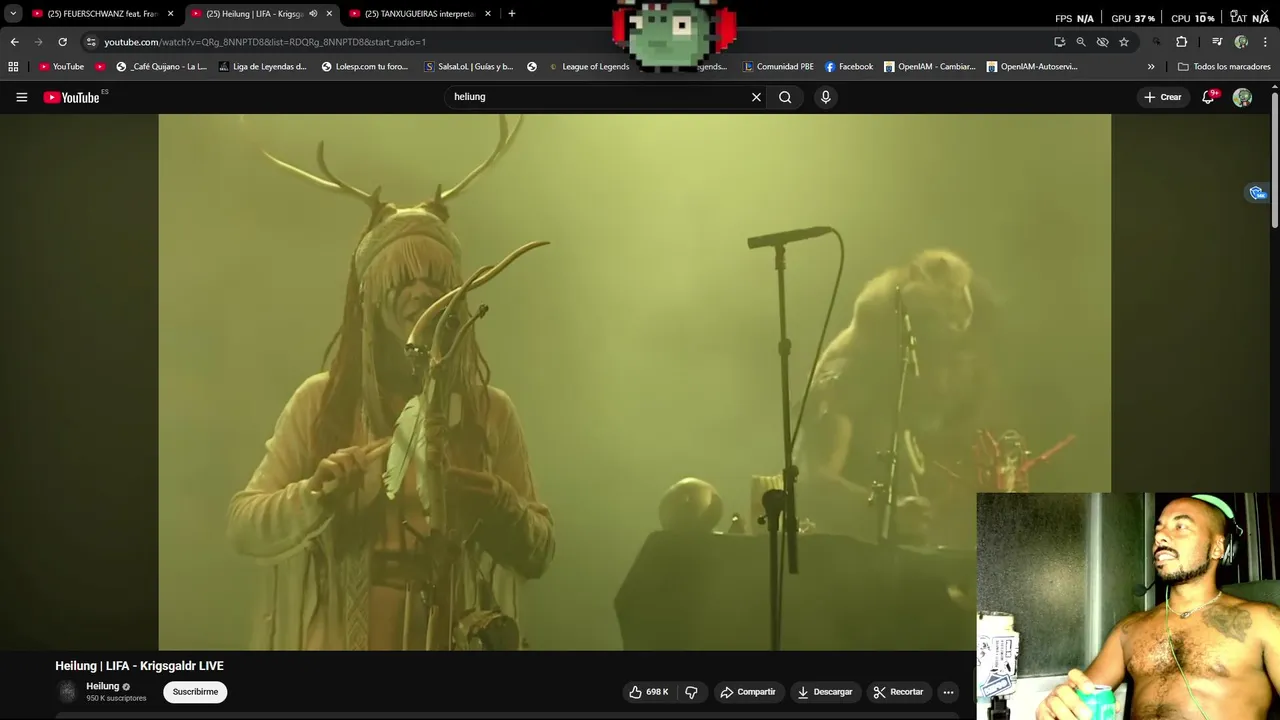Subscribe with Suscribirme button
This screenshot has width=1280, height=720.
click(x=195, y=692)
